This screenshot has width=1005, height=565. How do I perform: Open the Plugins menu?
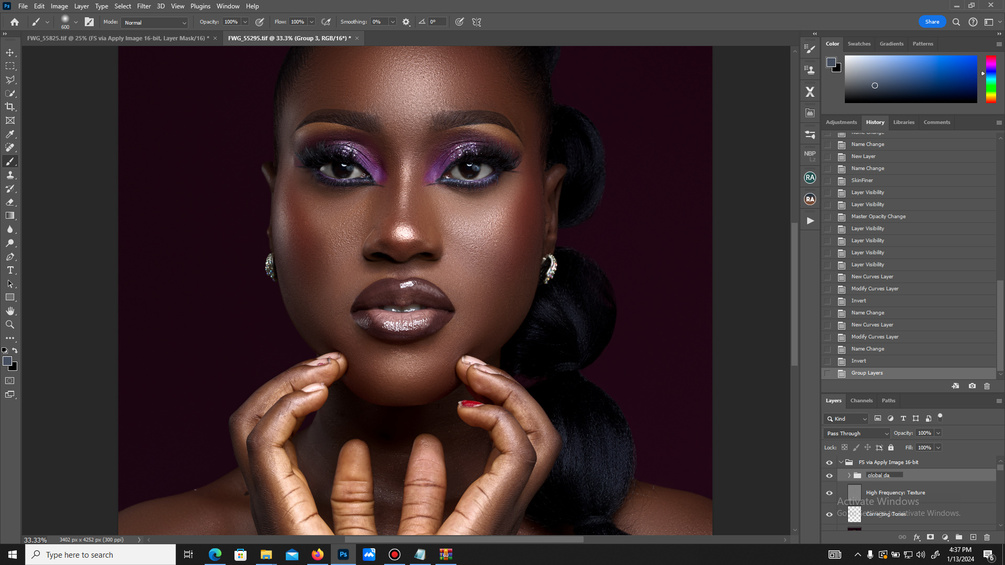(x=200, y=6)
